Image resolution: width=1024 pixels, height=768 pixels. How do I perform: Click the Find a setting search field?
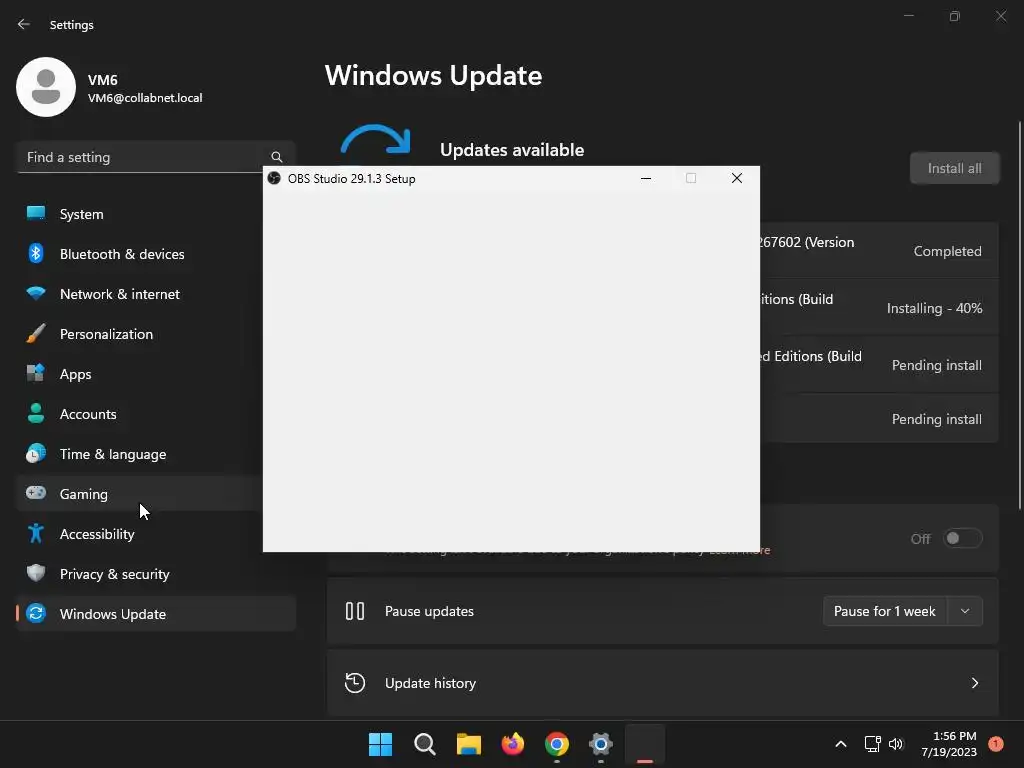click(156, 157)
